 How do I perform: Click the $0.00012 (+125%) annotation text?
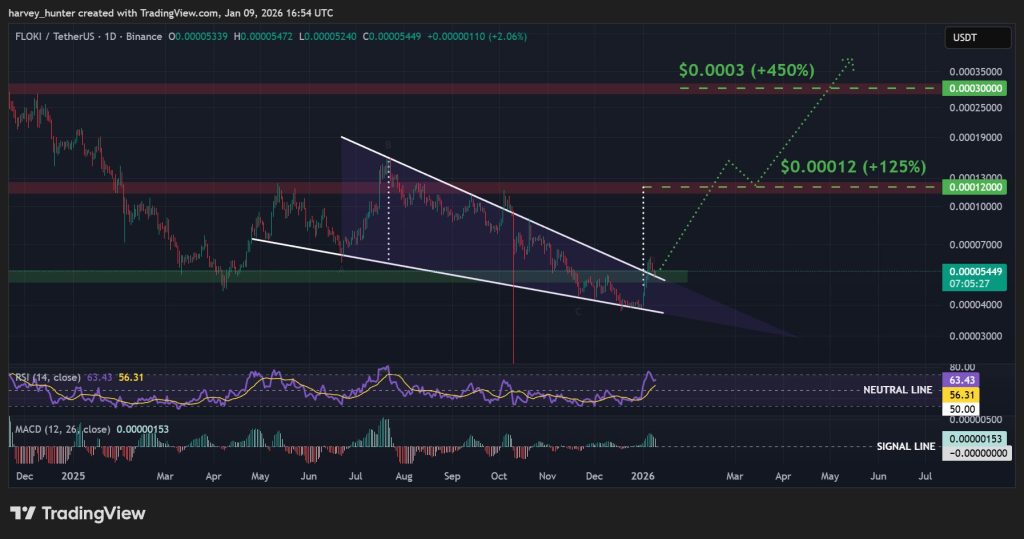tap(853, 167)
